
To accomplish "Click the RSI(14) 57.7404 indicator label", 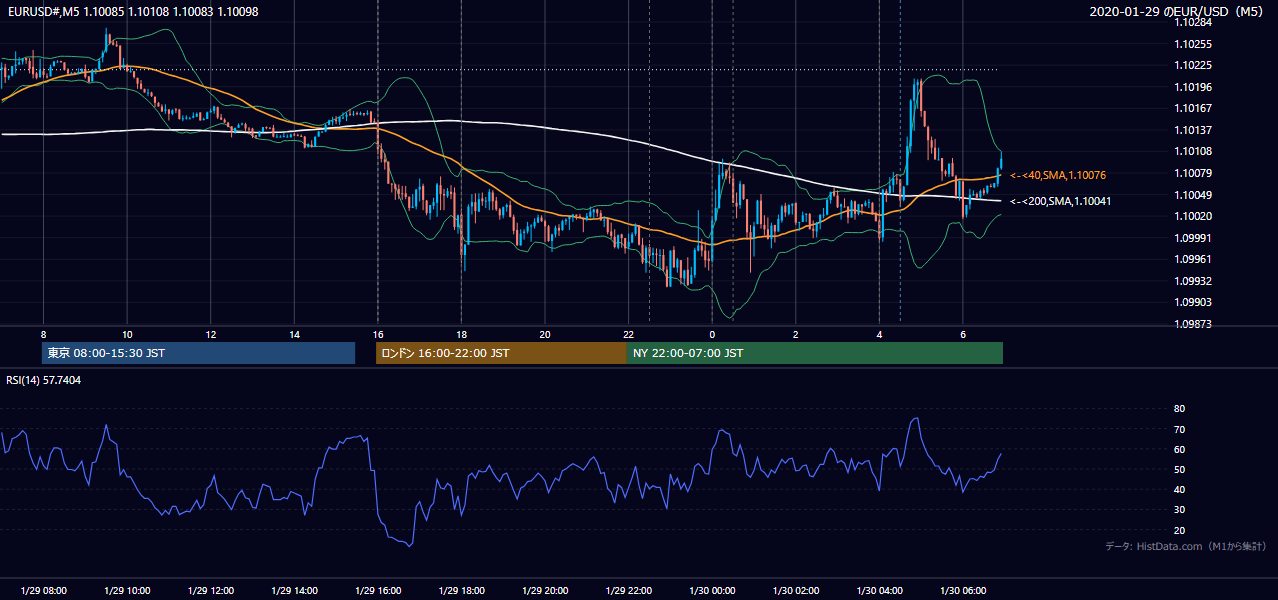I will tap(44, 380).
